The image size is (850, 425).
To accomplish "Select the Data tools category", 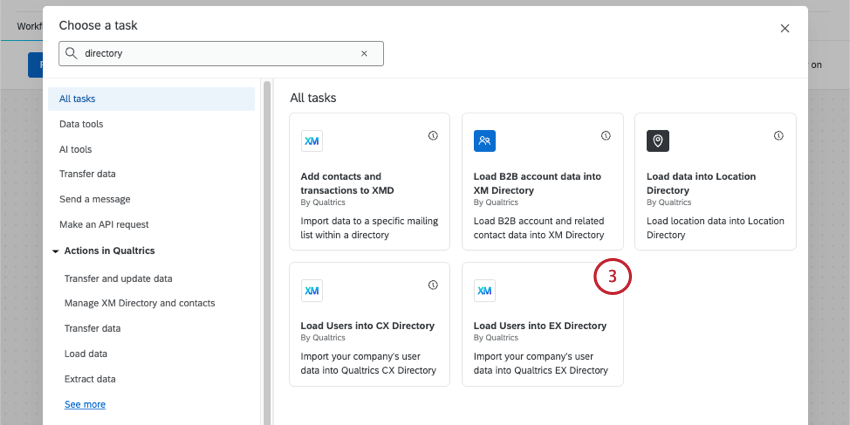I will (81, 124).
